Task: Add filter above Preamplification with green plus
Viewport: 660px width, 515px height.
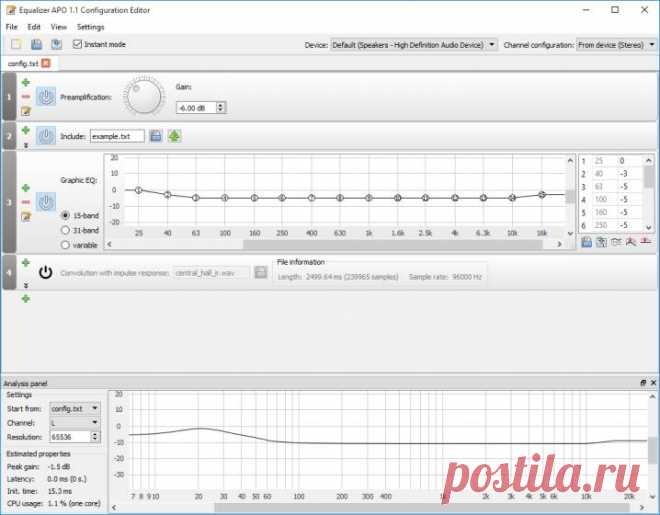Action: pos(26,82)
